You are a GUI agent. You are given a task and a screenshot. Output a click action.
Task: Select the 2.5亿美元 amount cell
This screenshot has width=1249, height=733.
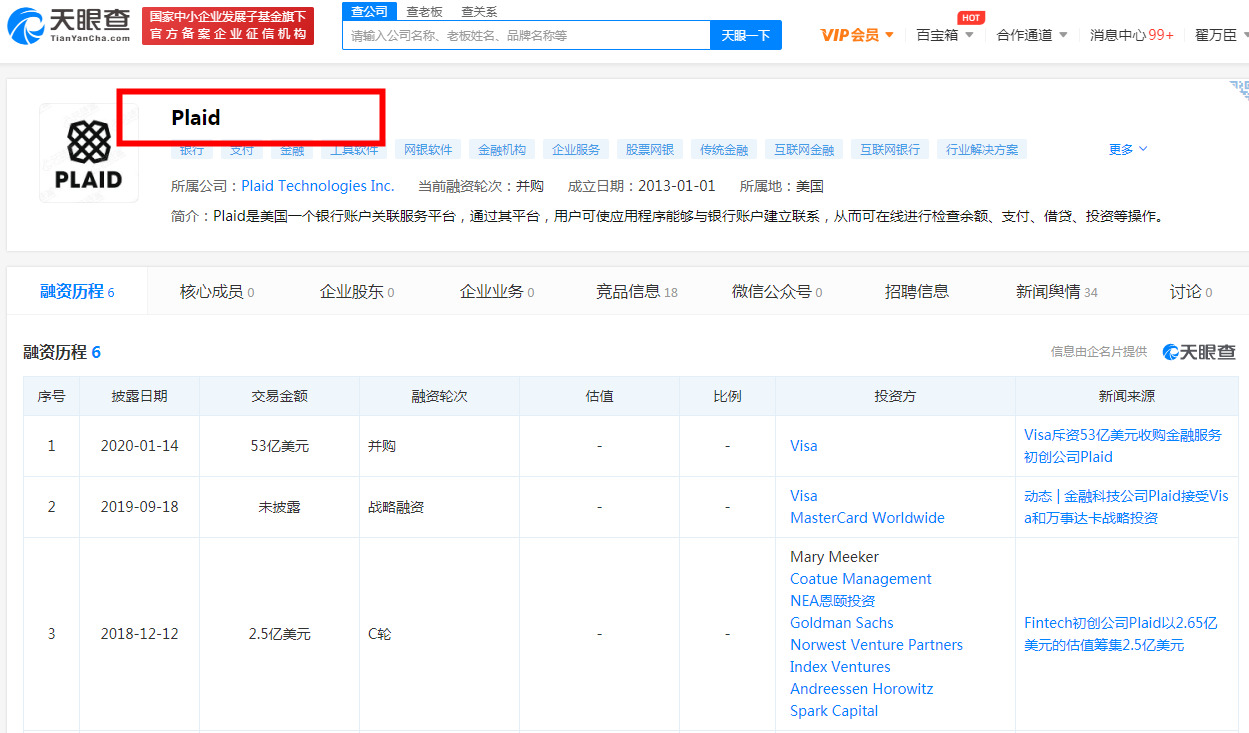tap(280, 634)
